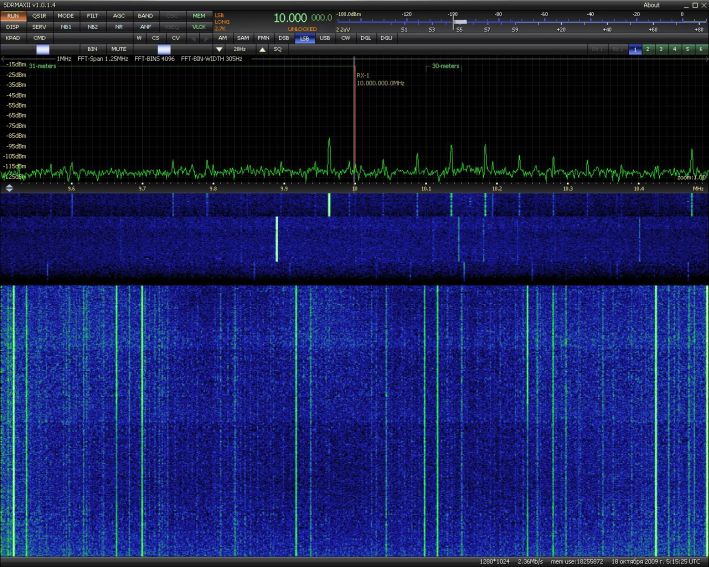Open the BAND selection menu
Screen dimensions: 709x567
click(146, 16)
